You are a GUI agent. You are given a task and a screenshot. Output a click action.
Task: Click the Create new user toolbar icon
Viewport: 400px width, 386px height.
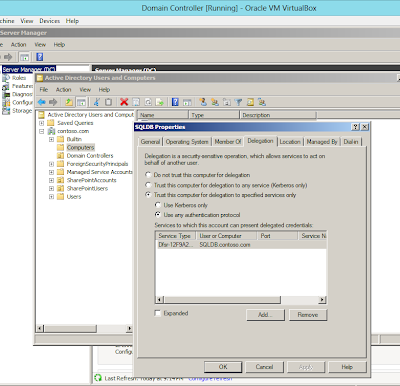click(203, 102)
